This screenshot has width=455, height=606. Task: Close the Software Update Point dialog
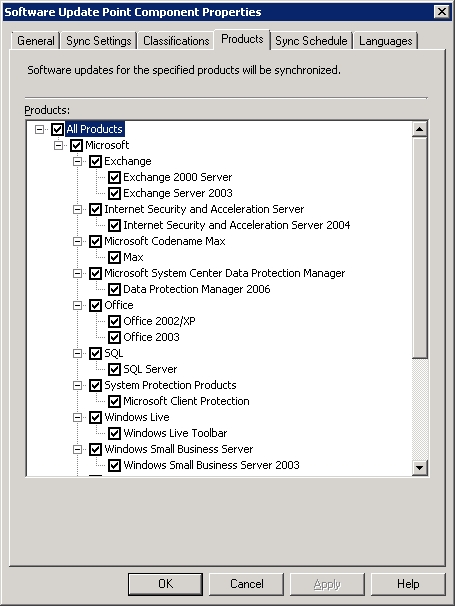tap(442, 12)
